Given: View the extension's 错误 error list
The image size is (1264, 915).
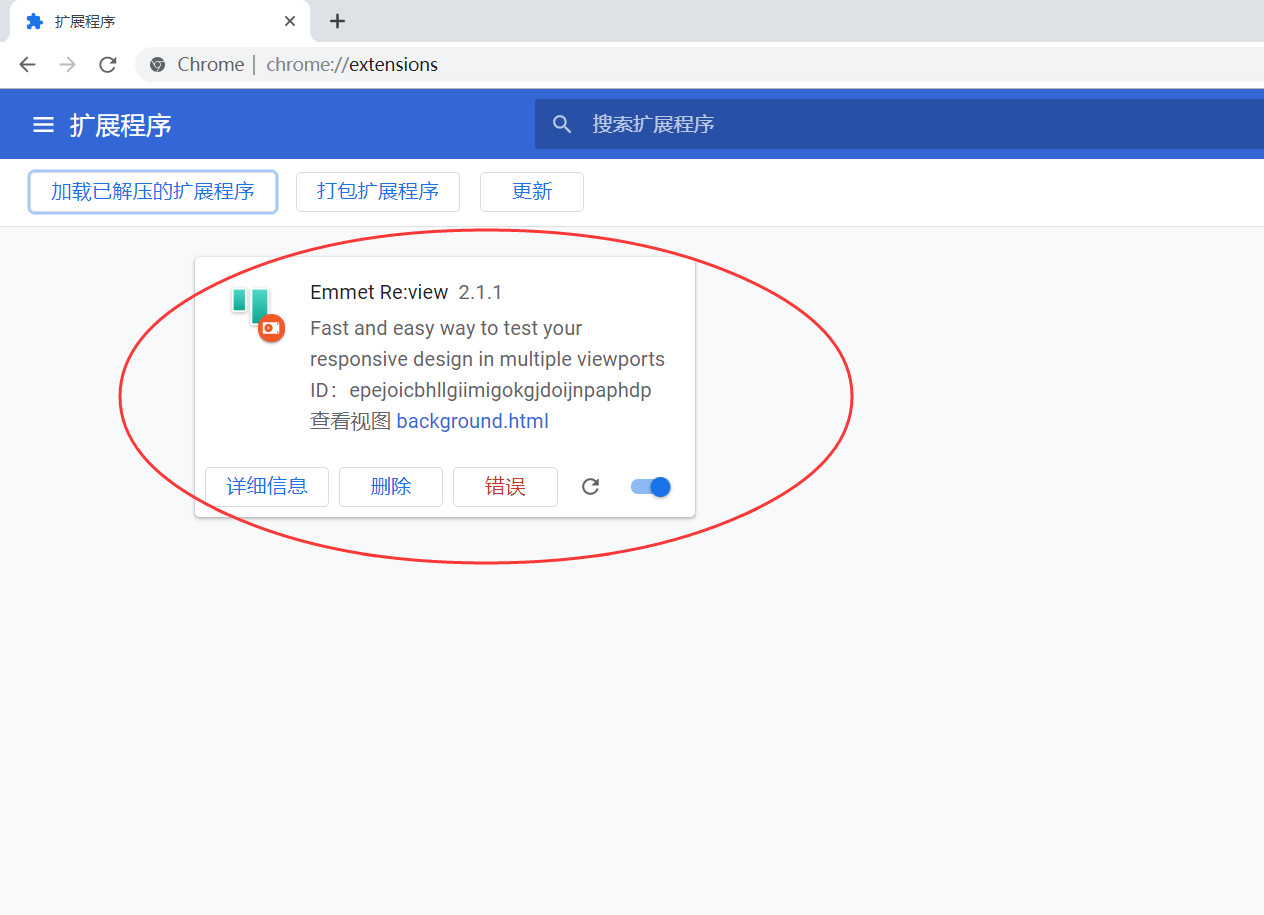Looking at the screenshot, I should coord(505,486).
